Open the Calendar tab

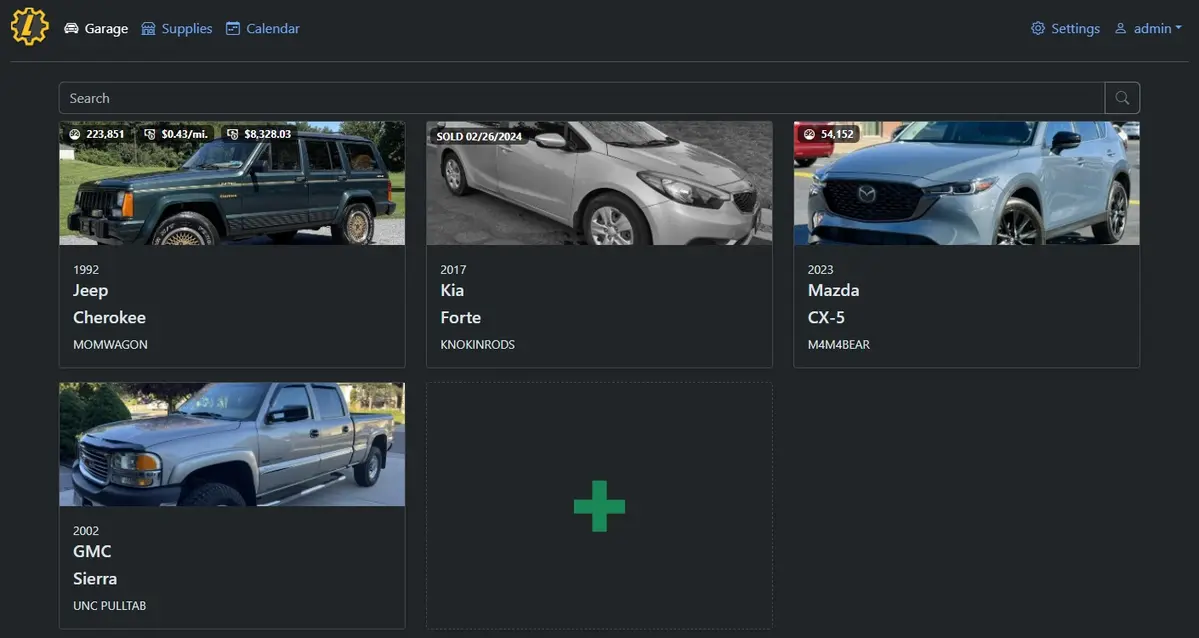(262, 28)
